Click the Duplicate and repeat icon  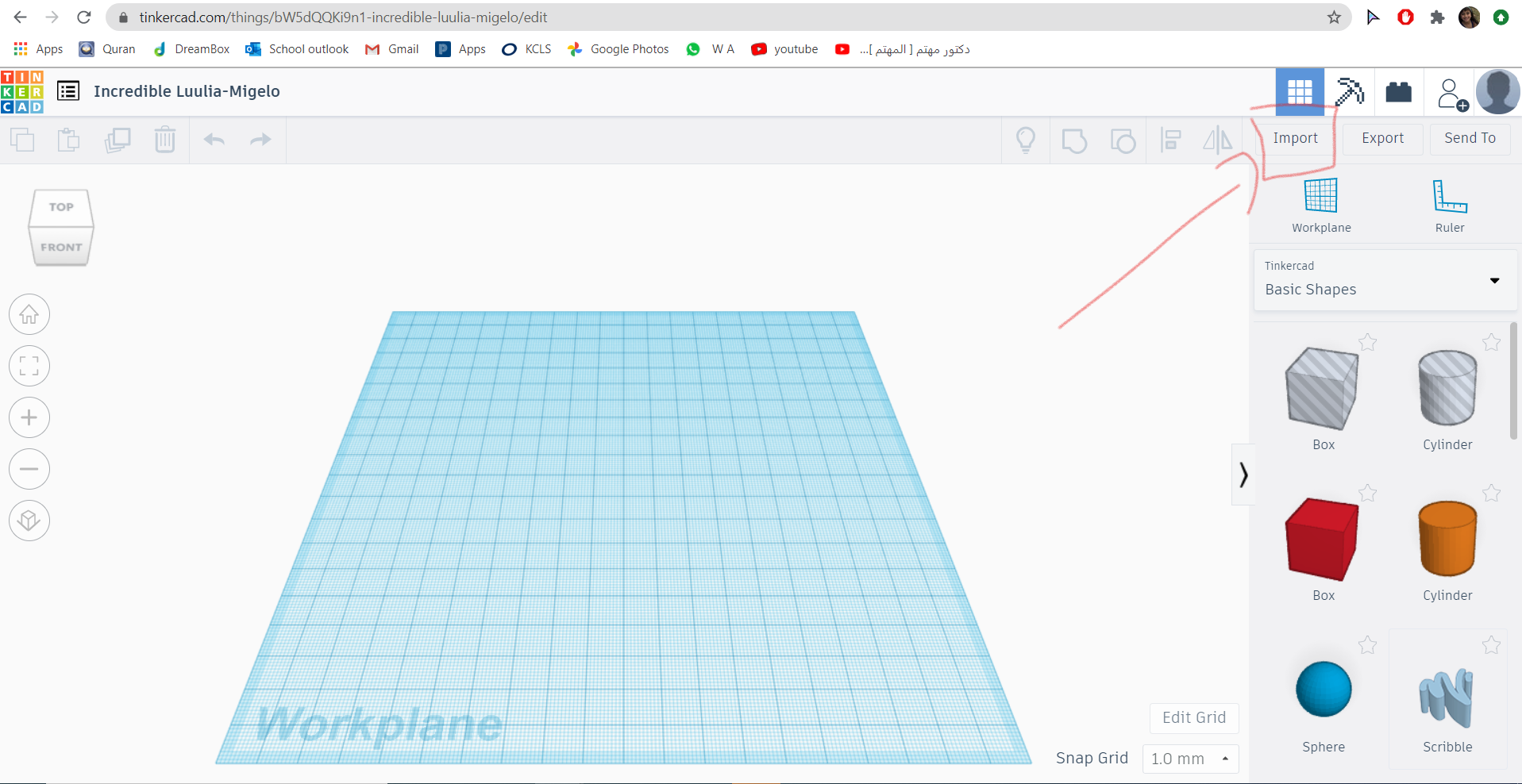click(118, 140)
